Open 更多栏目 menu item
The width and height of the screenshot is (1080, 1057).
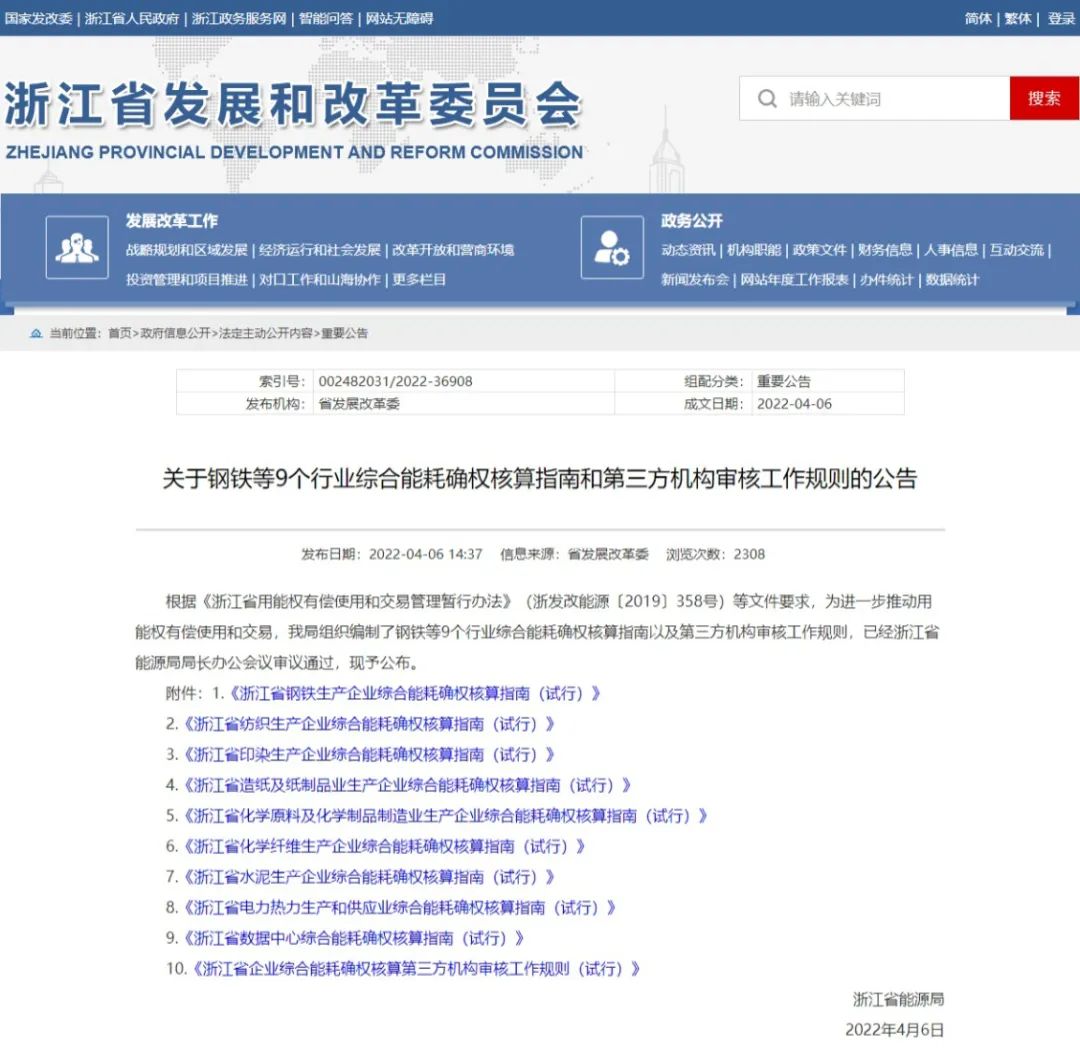[419, 280]
